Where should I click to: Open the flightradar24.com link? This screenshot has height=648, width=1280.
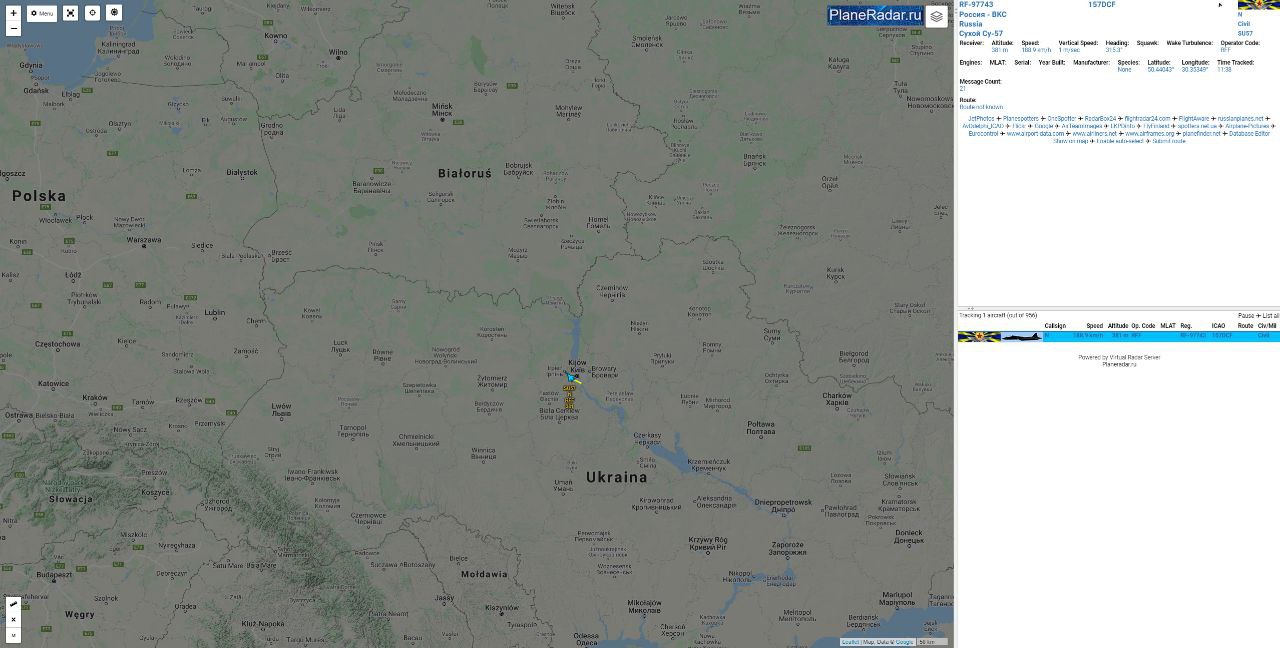tap(1147, 119)
